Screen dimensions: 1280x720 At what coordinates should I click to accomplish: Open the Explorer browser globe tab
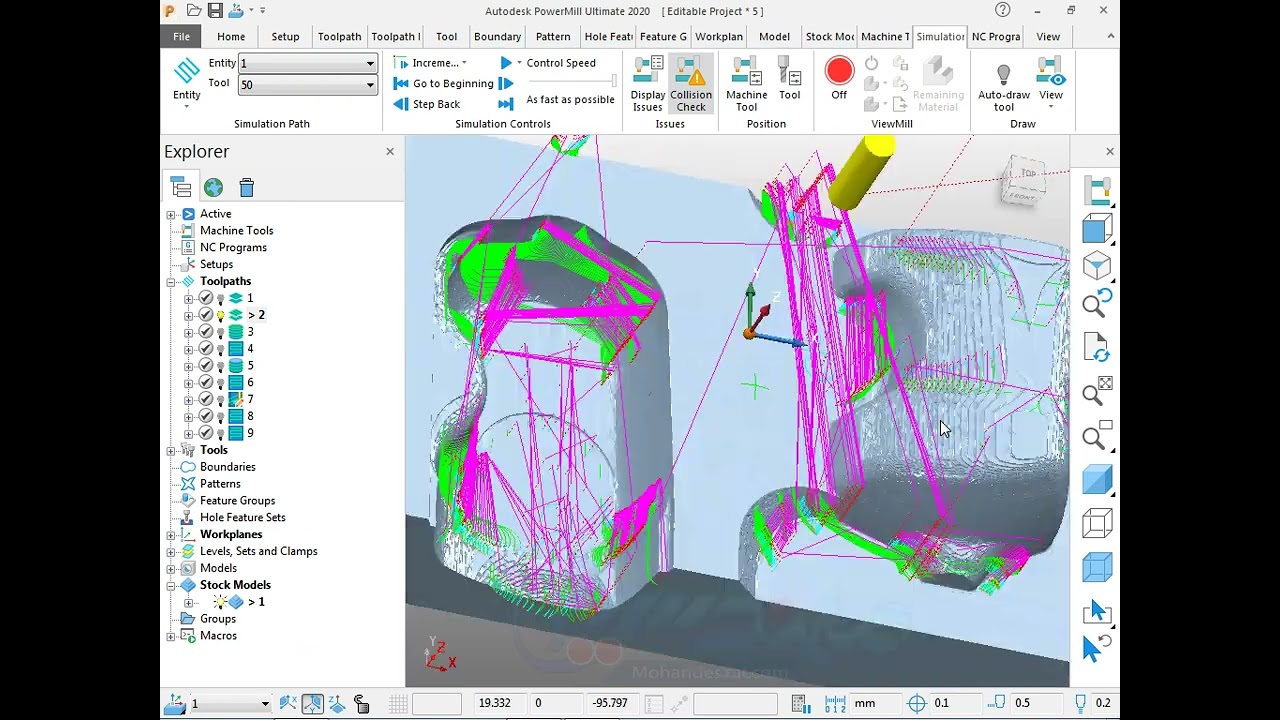(213, 187)
